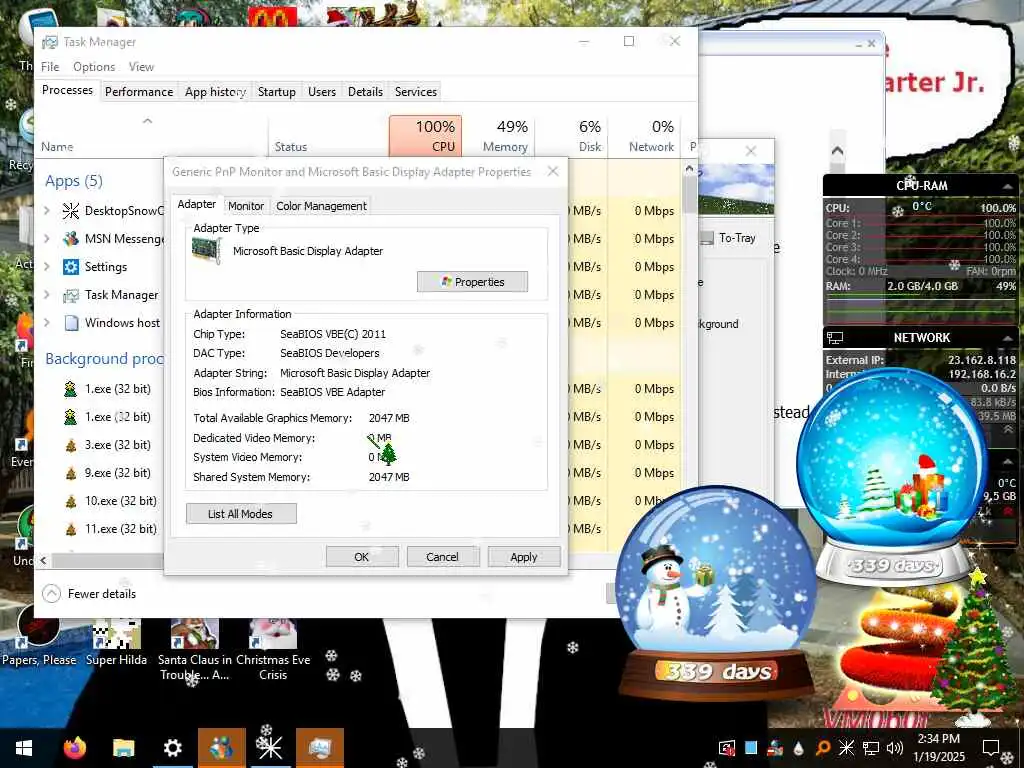Switch to the Users tab
The image size is (1024, 768).
pos(322,92)
